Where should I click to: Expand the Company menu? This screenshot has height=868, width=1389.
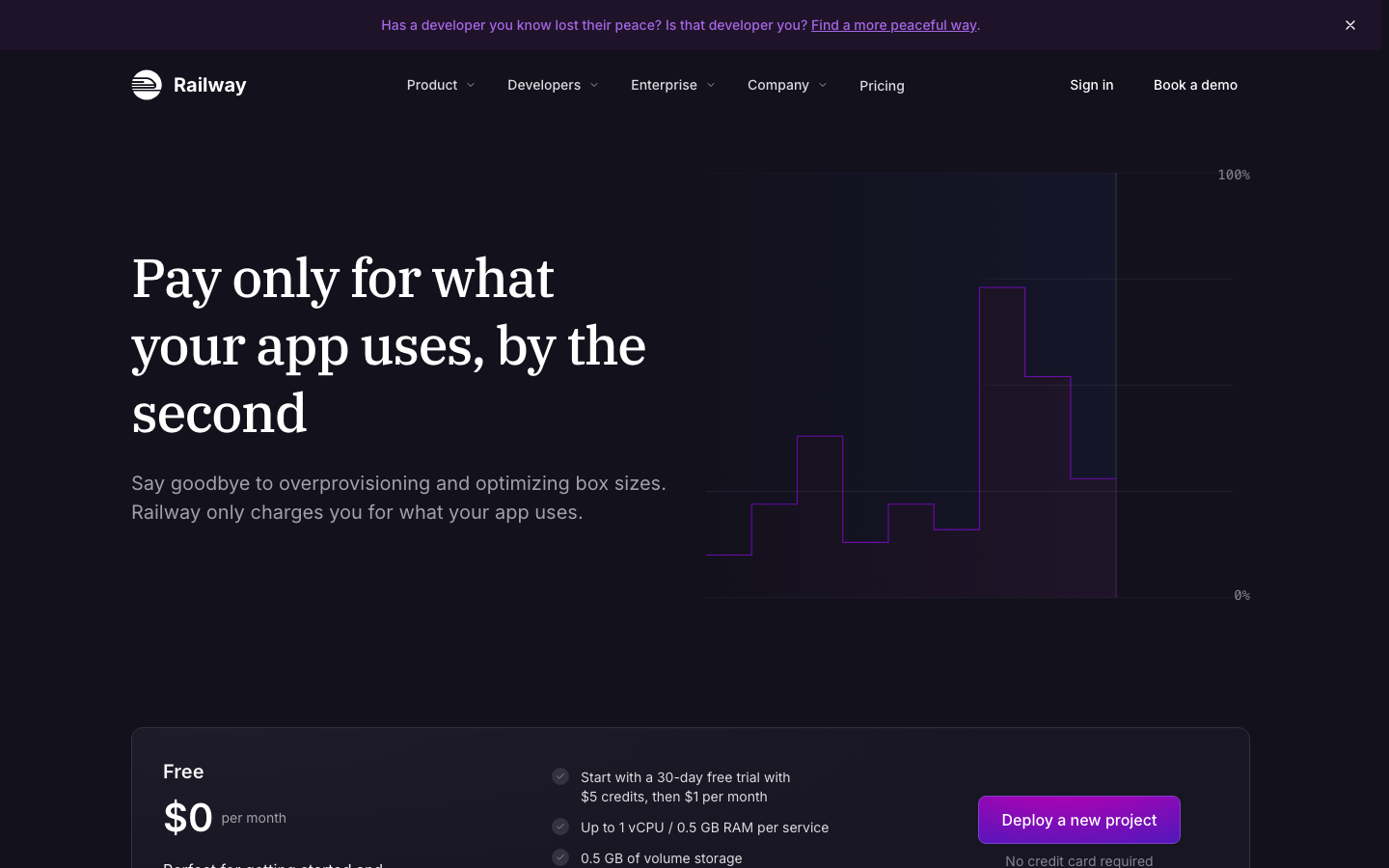(787, 85)
